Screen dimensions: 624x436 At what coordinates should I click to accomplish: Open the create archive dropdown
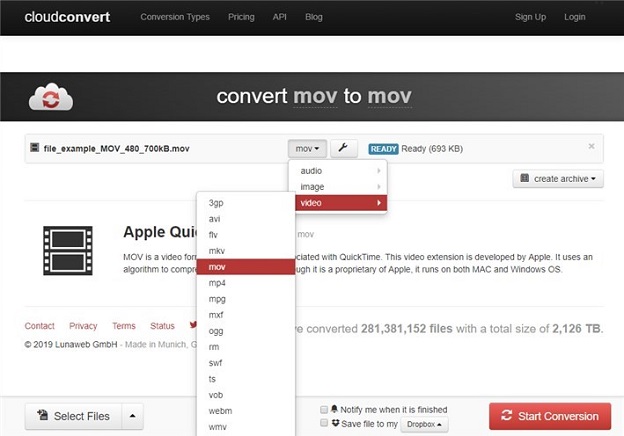click(x=558, y=179)
